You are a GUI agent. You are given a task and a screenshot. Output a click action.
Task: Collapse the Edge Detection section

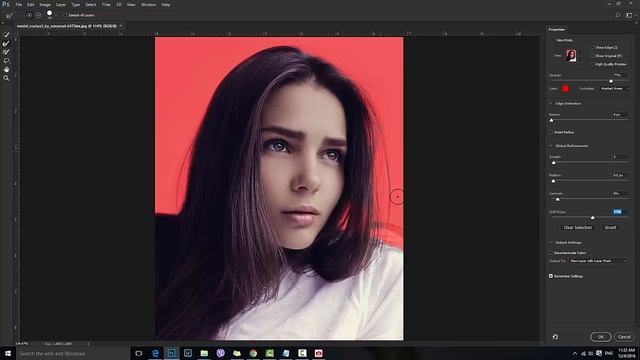point(551,104)
